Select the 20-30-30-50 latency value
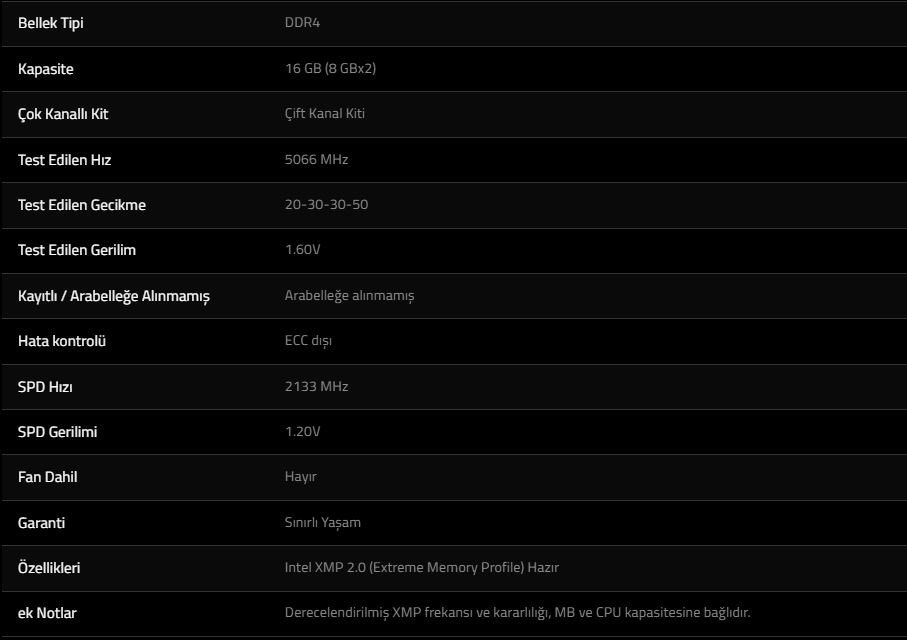This screenshot has height=640, width=907. pyautogui.click(x=326, y=205)
